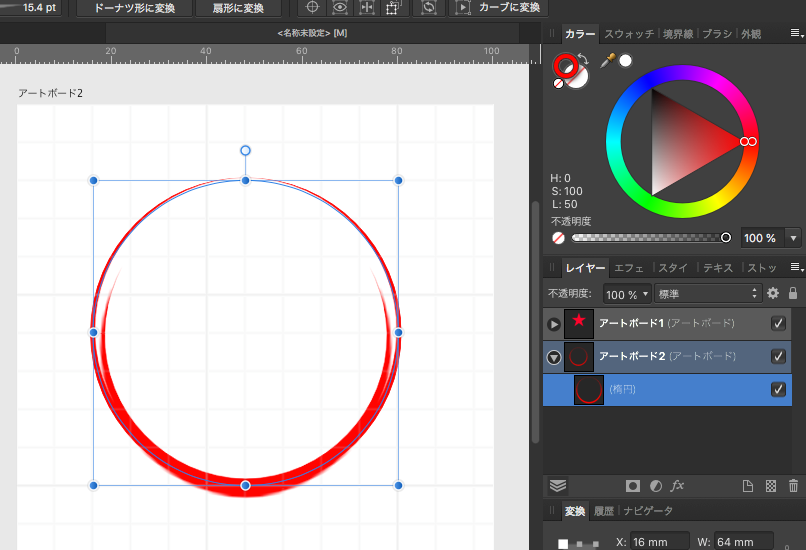Click the color picker eyedropper icon
This screenshot has width=806, height=550.
pos(607,61)
